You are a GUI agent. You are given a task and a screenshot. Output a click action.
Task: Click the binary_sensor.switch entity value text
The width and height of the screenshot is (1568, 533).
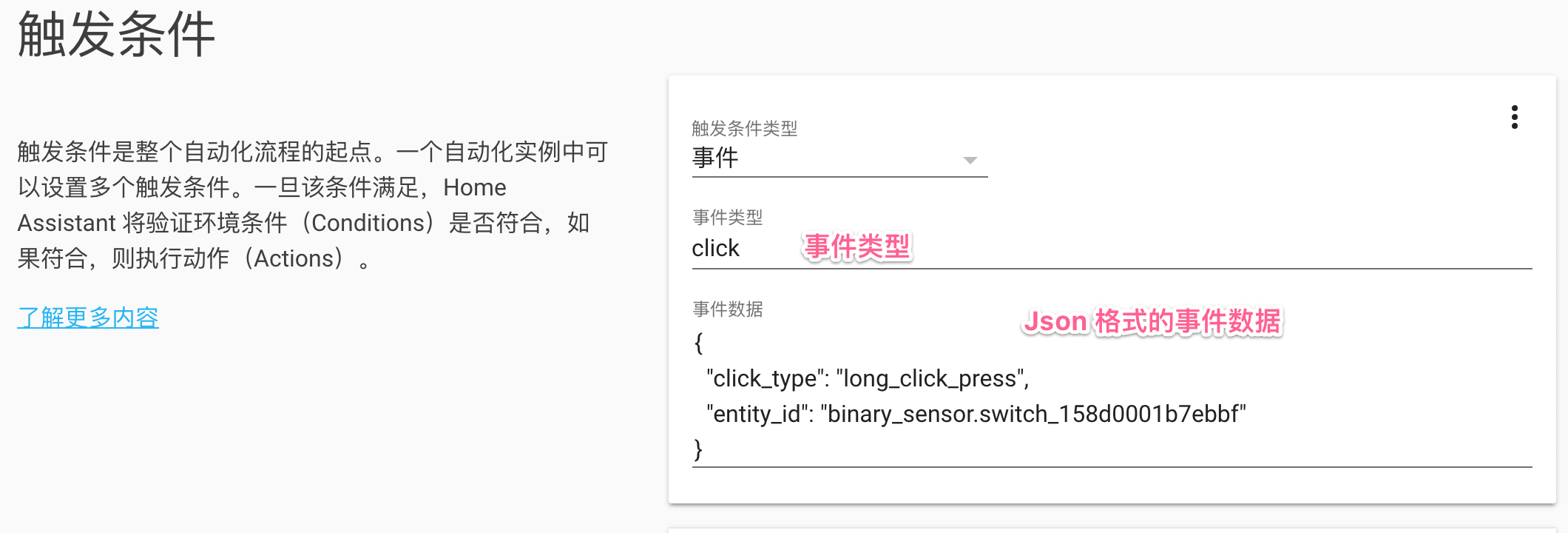click(1033, 414)
